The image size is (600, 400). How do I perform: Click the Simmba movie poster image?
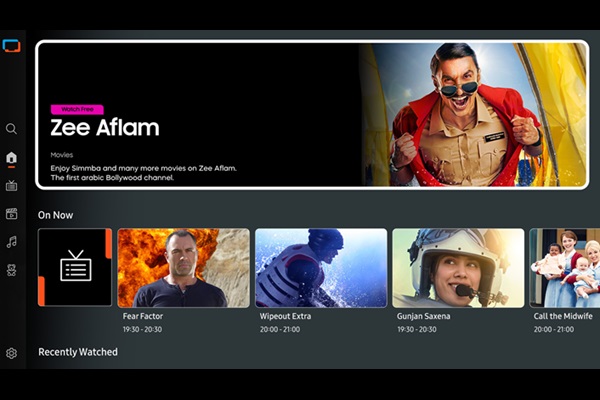[473, 114]
